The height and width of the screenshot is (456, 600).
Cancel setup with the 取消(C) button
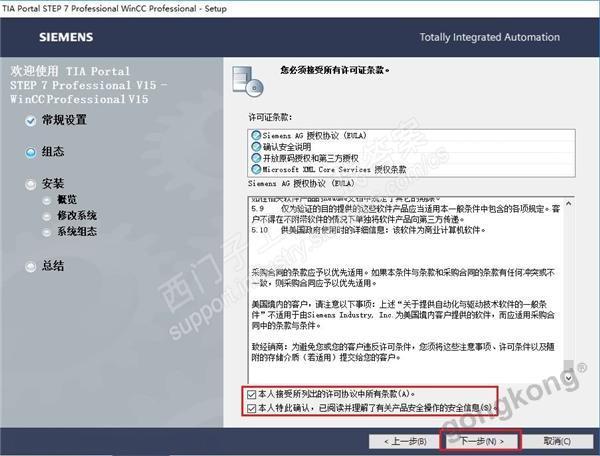click(x=557, y=441)
